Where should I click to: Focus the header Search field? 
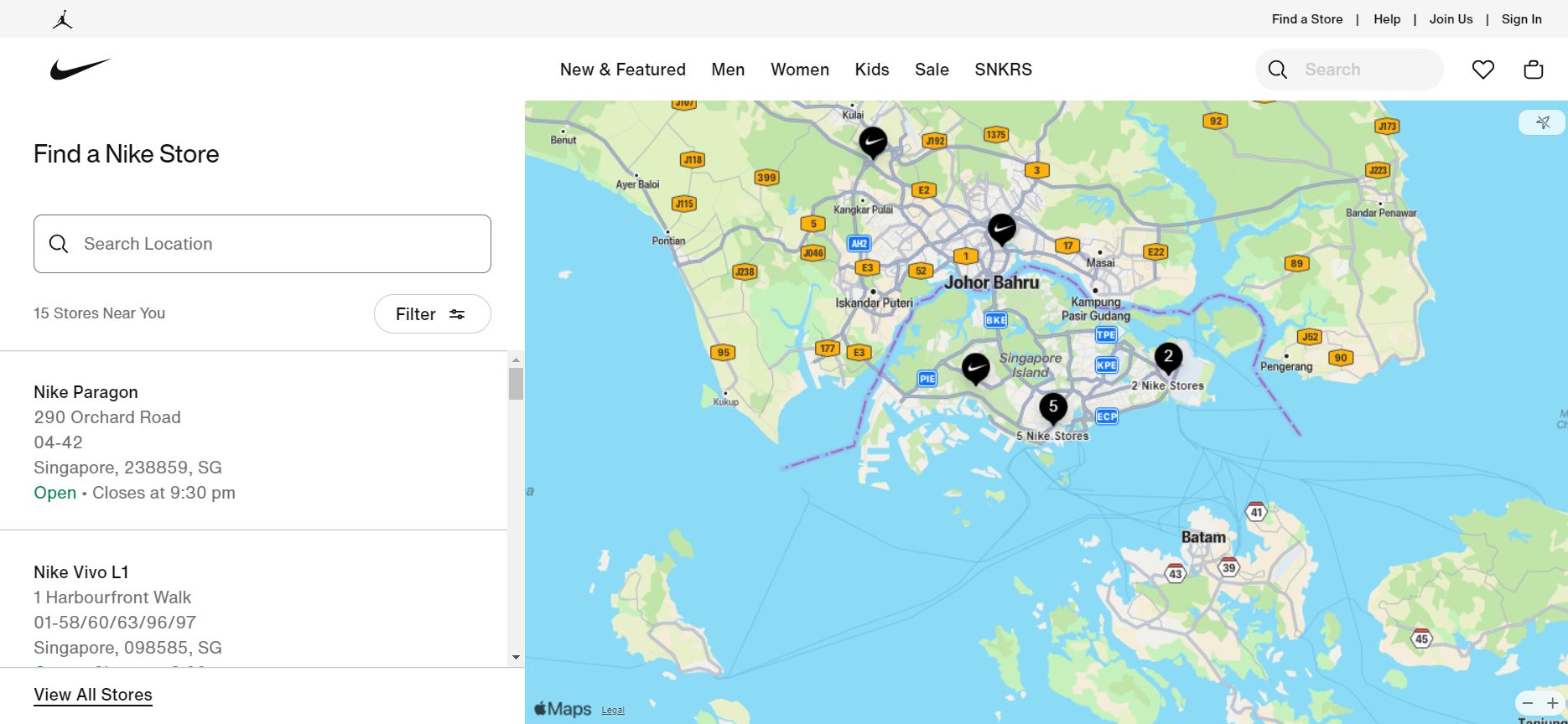tap(1349, 70)
